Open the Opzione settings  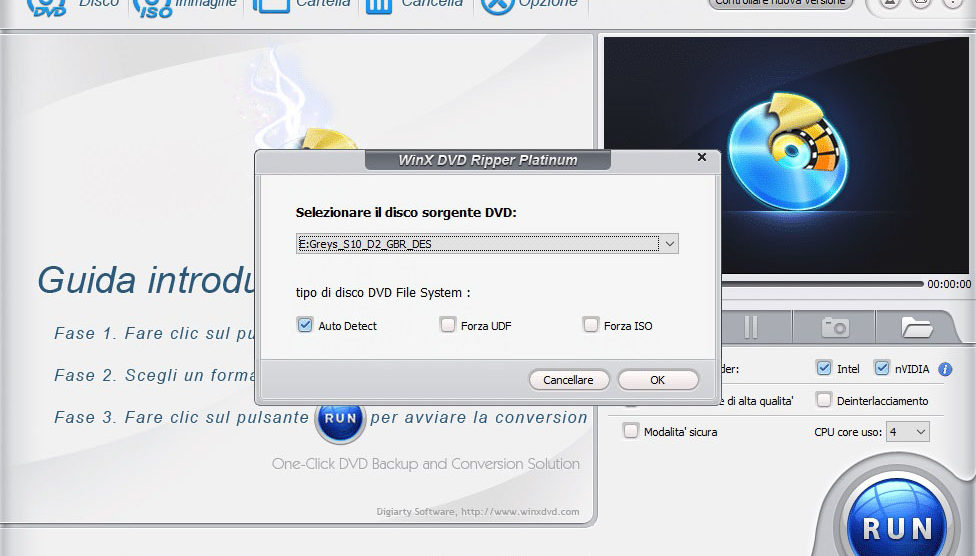point(530,5)
